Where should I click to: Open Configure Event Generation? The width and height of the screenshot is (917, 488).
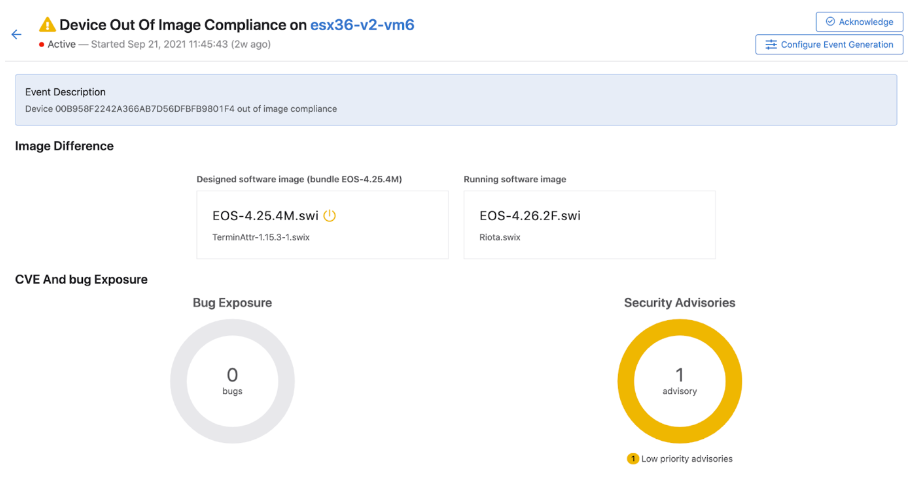click(829, 44)
